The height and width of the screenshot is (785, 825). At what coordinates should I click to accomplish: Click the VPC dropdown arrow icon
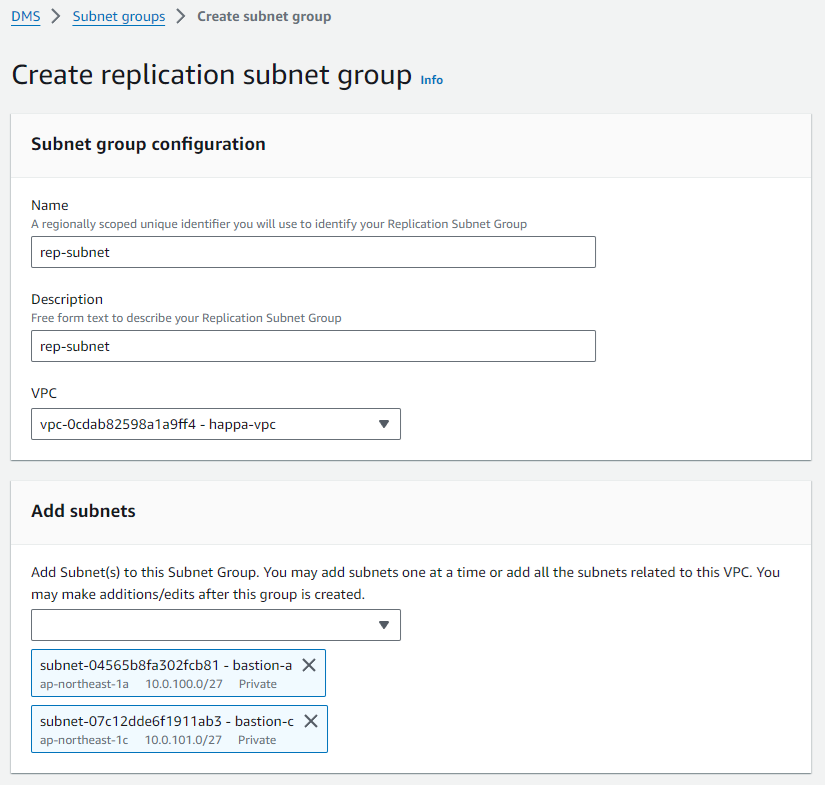pyautogui.click(x=384, y=424)
